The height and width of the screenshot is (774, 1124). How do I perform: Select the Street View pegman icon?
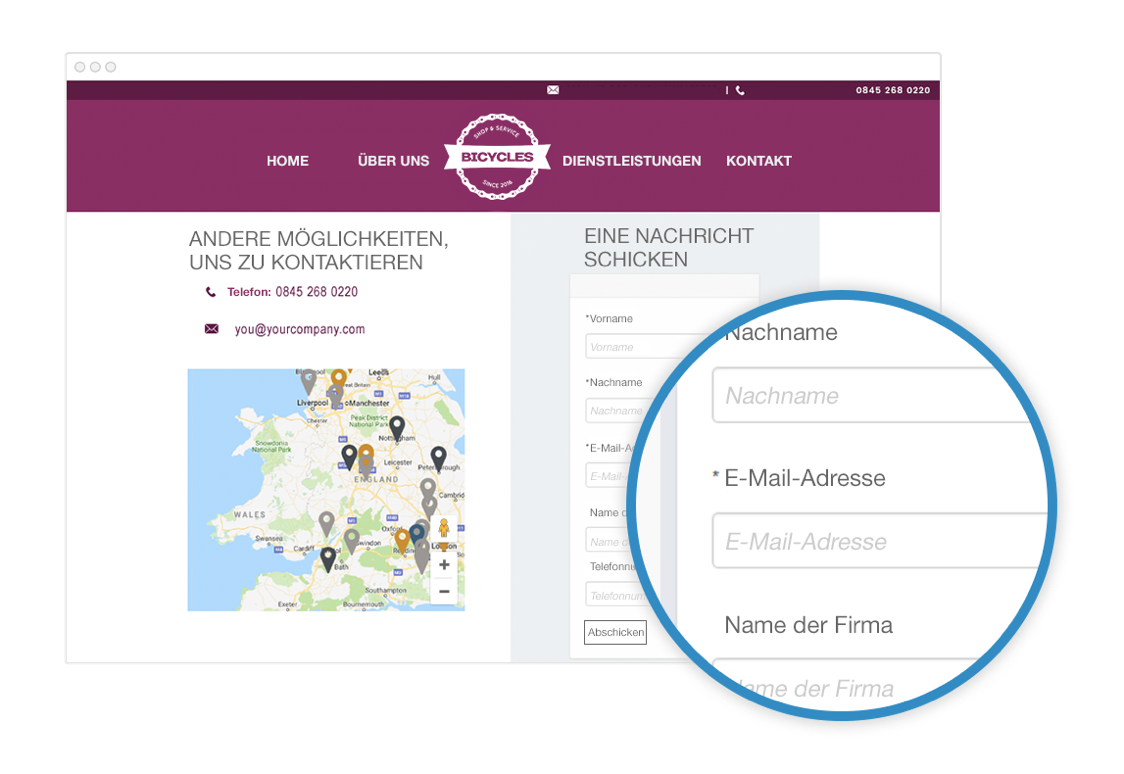(x=444, y=528)
